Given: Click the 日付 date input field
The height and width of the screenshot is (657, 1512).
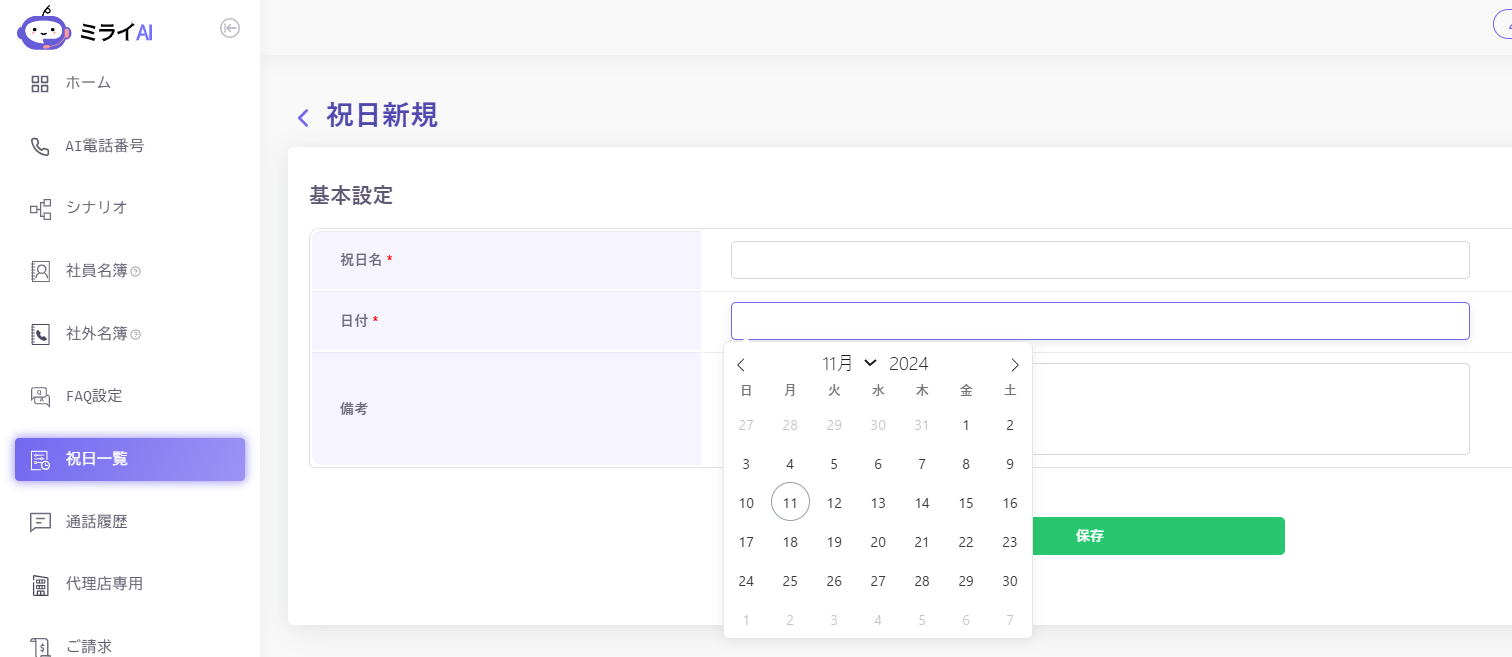Looking at the screenshot, I should (1100, 321).
